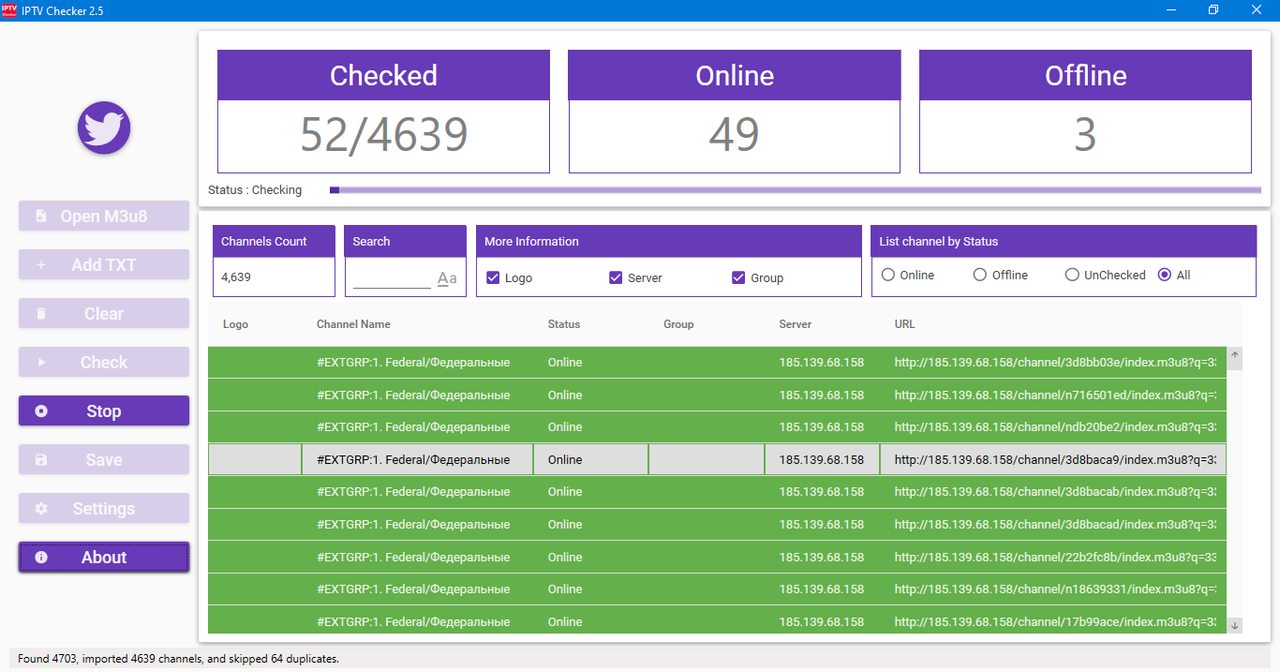This screenshot has height=672, width=1280.
Task: Click the Channels Count value 4,639
Action: click(x=236, y=277)
